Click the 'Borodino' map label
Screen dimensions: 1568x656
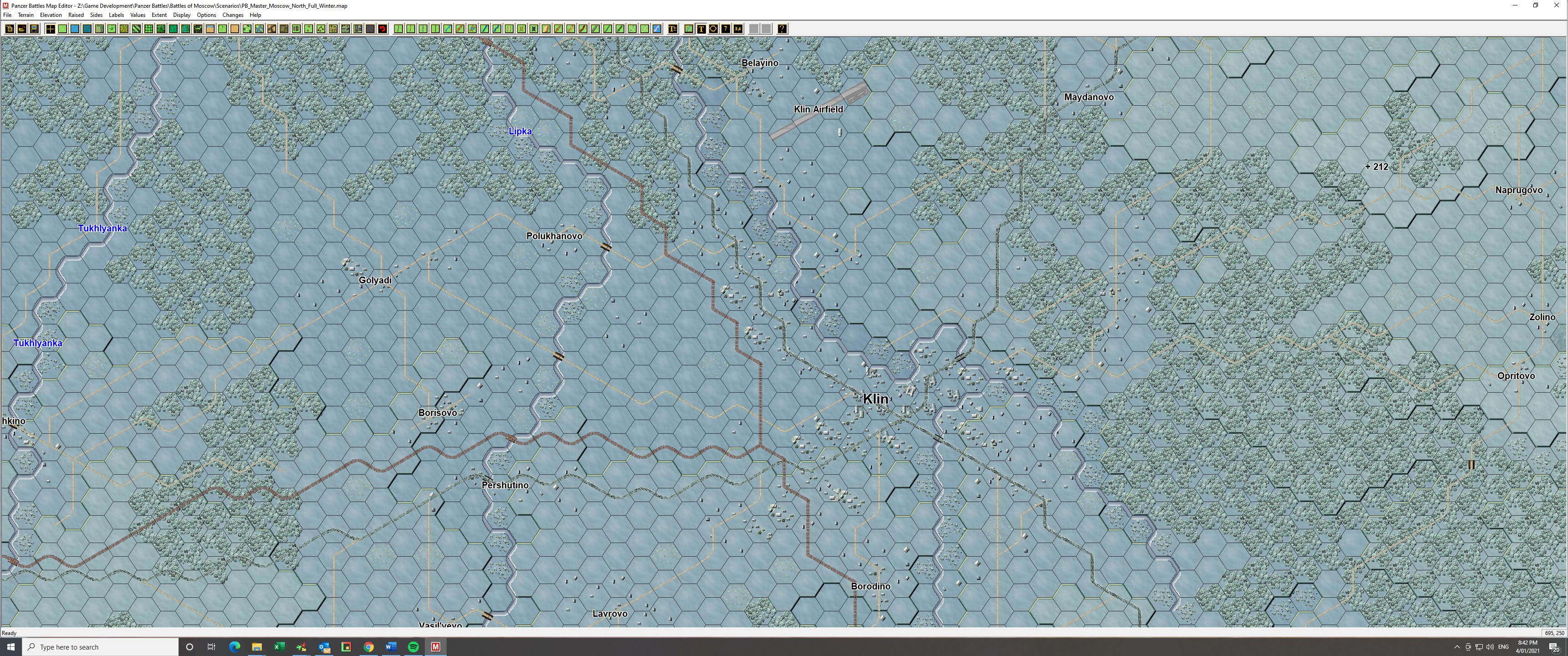point(871,586)
